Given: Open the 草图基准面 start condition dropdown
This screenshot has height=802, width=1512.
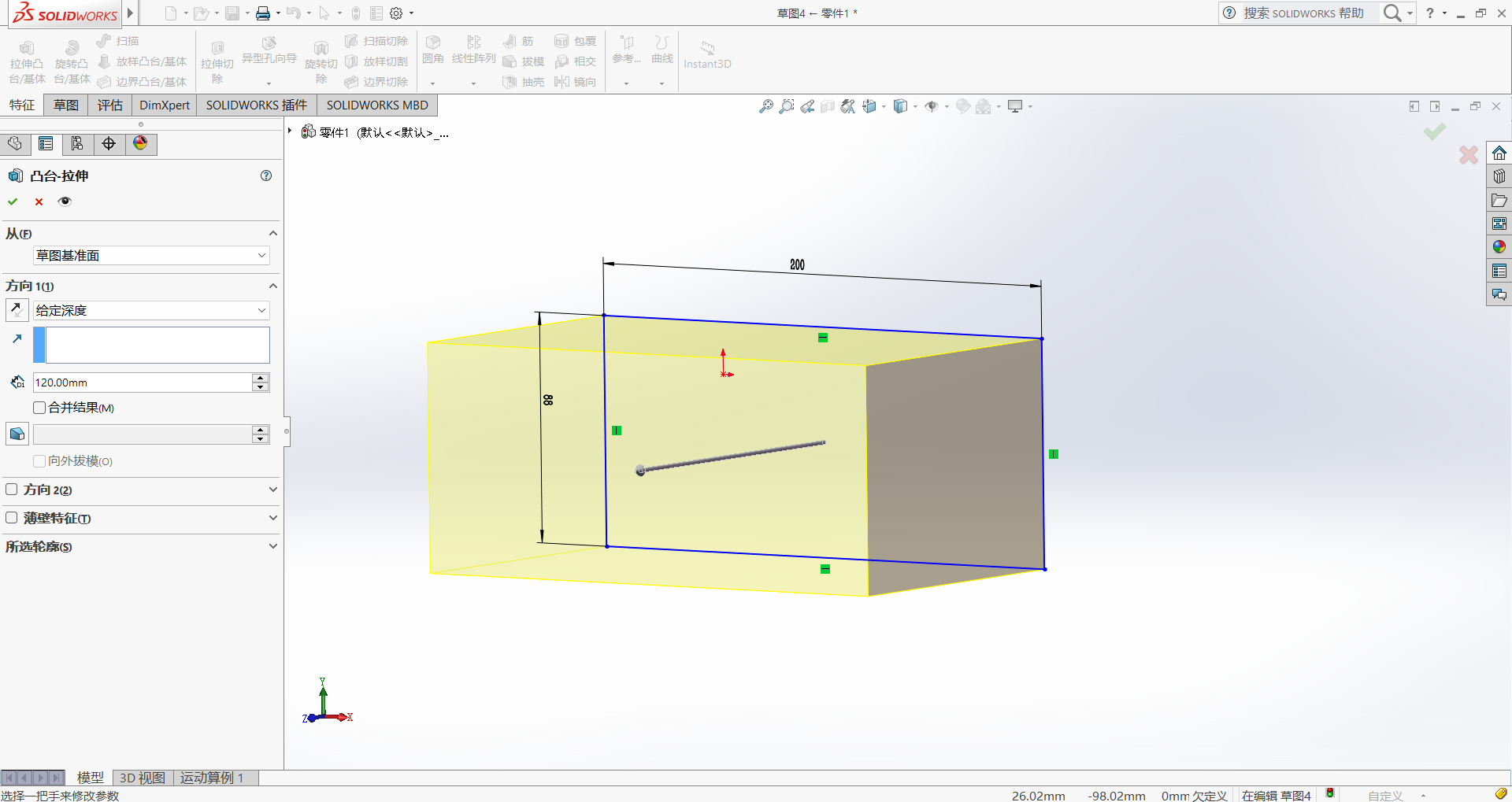Looking at the screenshot, I should (x=151, y=255).
